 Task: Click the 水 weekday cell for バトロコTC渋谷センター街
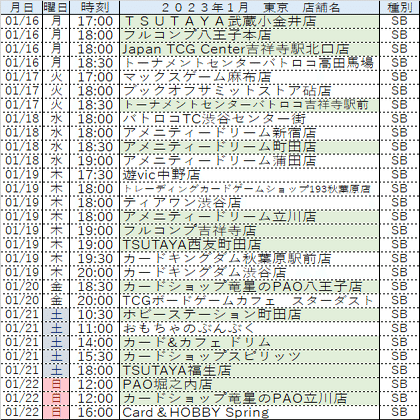(x=56, y=119)
